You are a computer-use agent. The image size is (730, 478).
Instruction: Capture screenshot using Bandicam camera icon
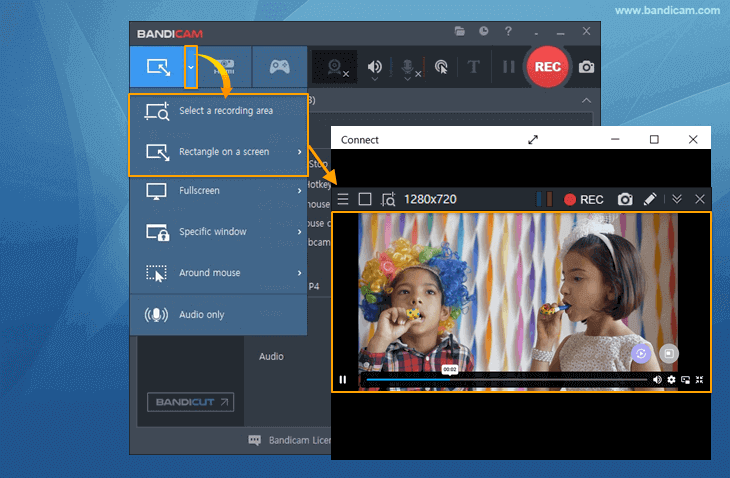coord(586,67)
